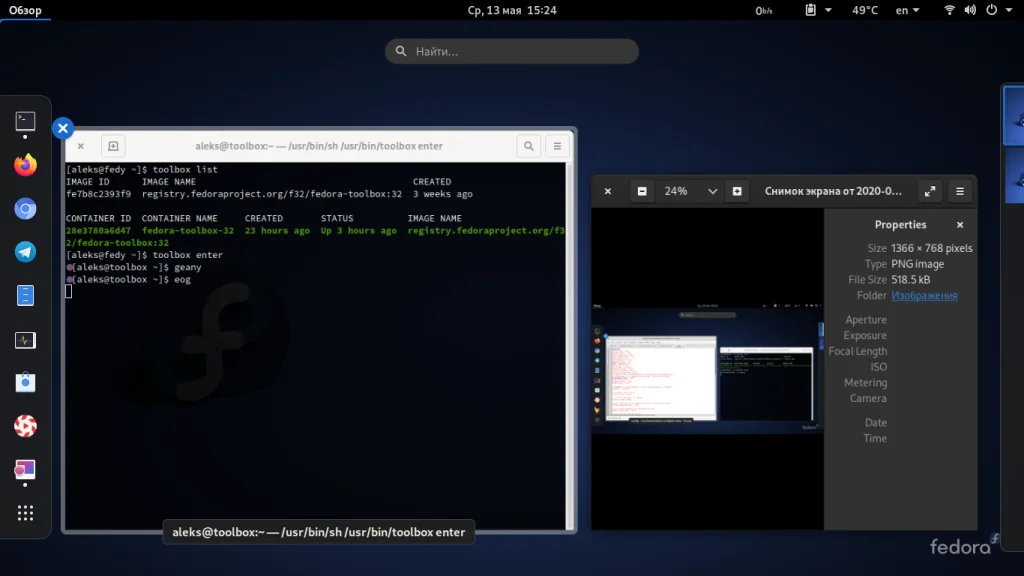The width and height of the screenshot is (1024, 576).
Task: Click the zoom out minus button
Action: pyautogui.click(x=642, y=191)
